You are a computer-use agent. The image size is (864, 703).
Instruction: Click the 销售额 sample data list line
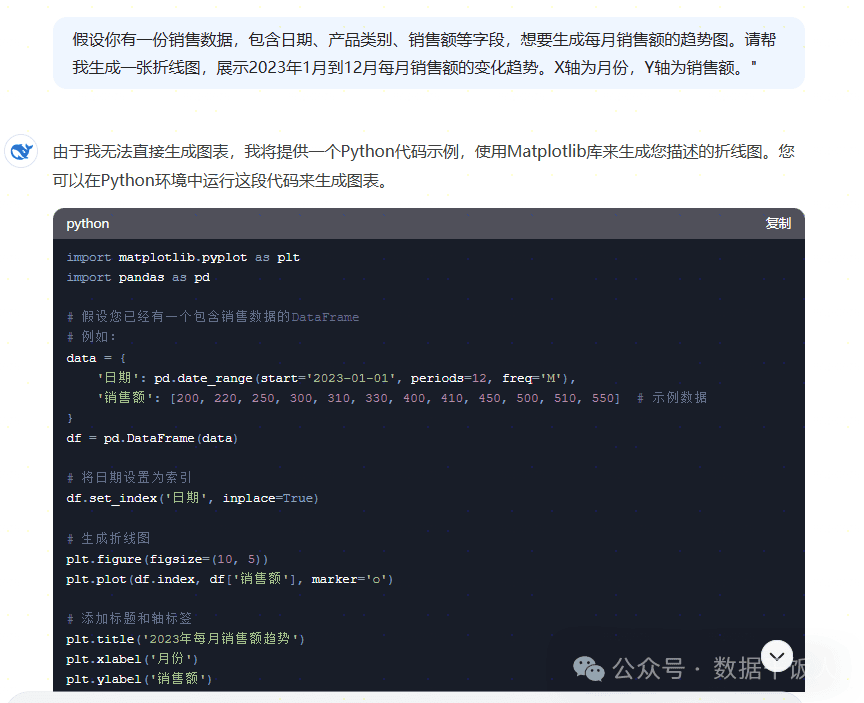pyautogui.click(x=402, y=398)
